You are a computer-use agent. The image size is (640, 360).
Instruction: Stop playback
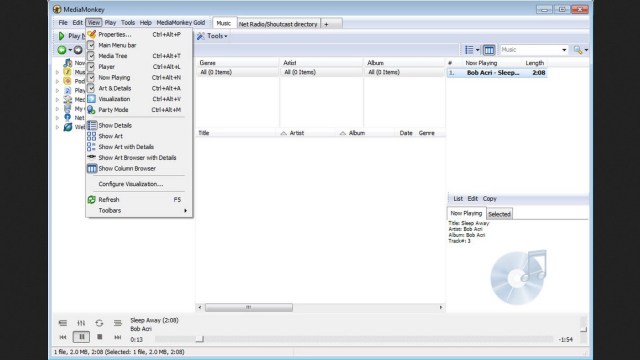click(100, 337)
